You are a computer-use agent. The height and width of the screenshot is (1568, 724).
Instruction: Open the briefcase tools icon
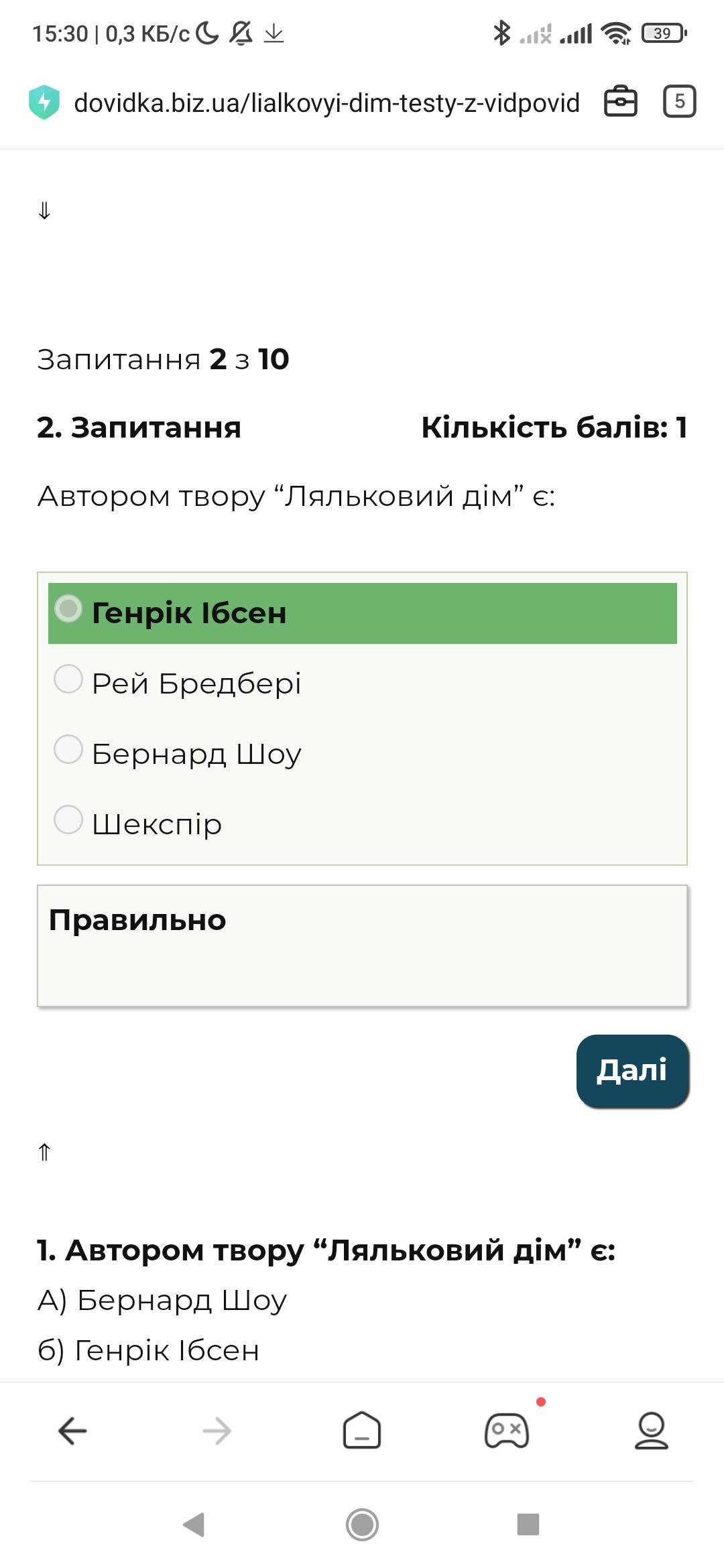pos(621,102)
